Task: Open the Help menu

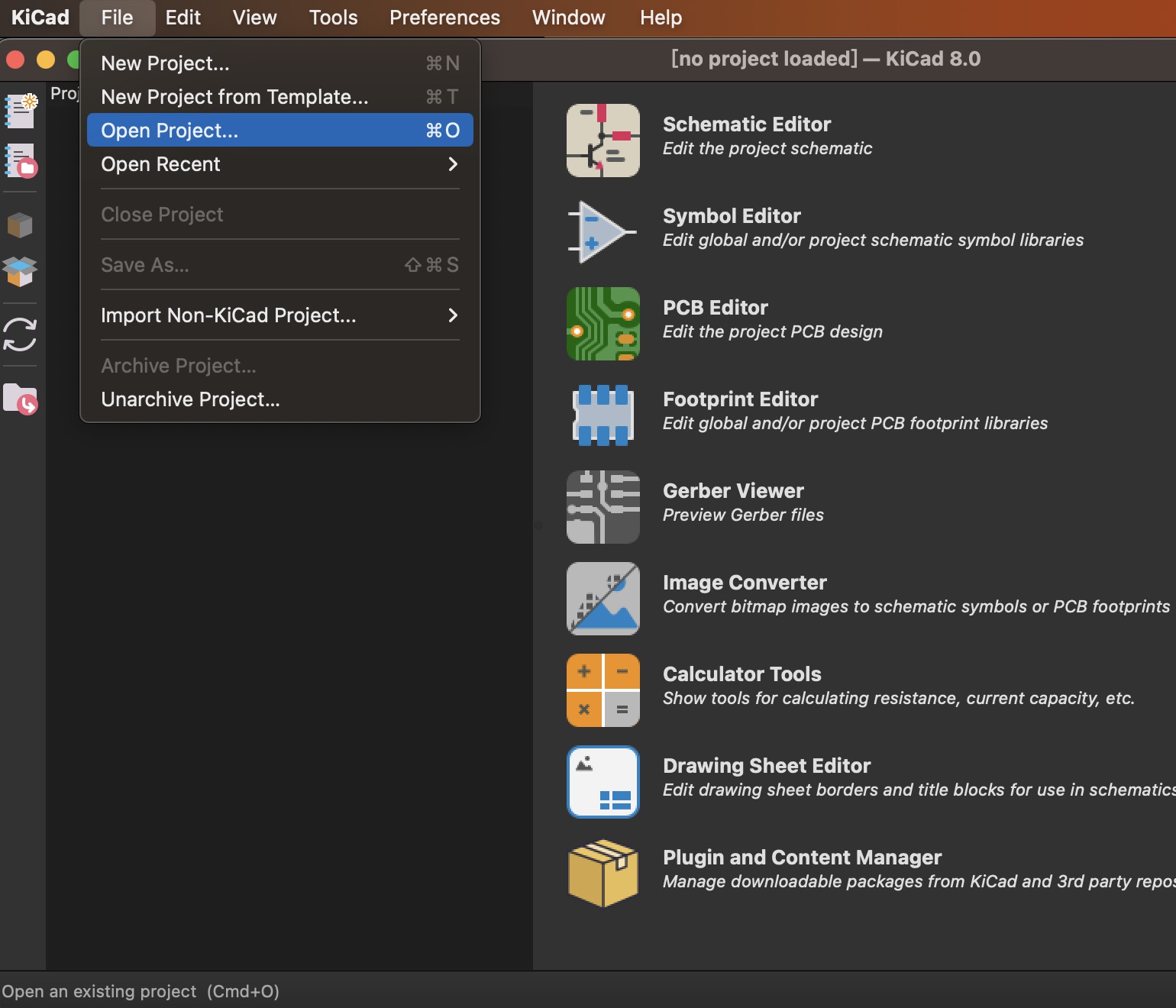Action: point(661,18)
